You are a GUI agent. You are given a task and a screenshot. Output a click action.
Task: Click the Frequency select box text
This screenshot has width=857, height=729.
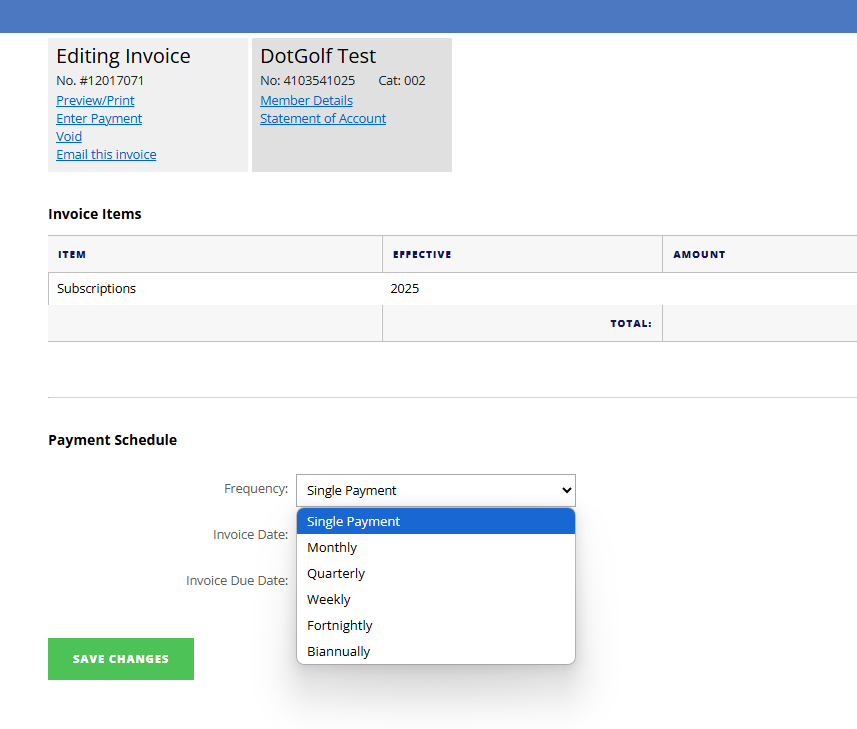click(351, 491)
